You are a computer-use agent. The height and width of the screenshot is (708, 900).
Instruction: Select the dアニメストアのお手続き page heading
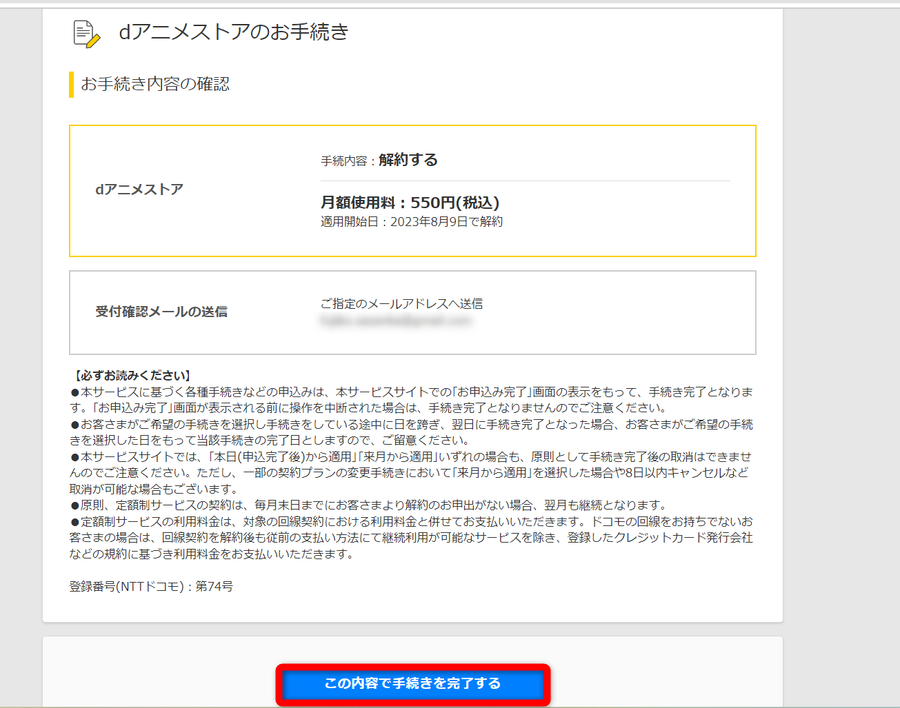tap(234, 32)
